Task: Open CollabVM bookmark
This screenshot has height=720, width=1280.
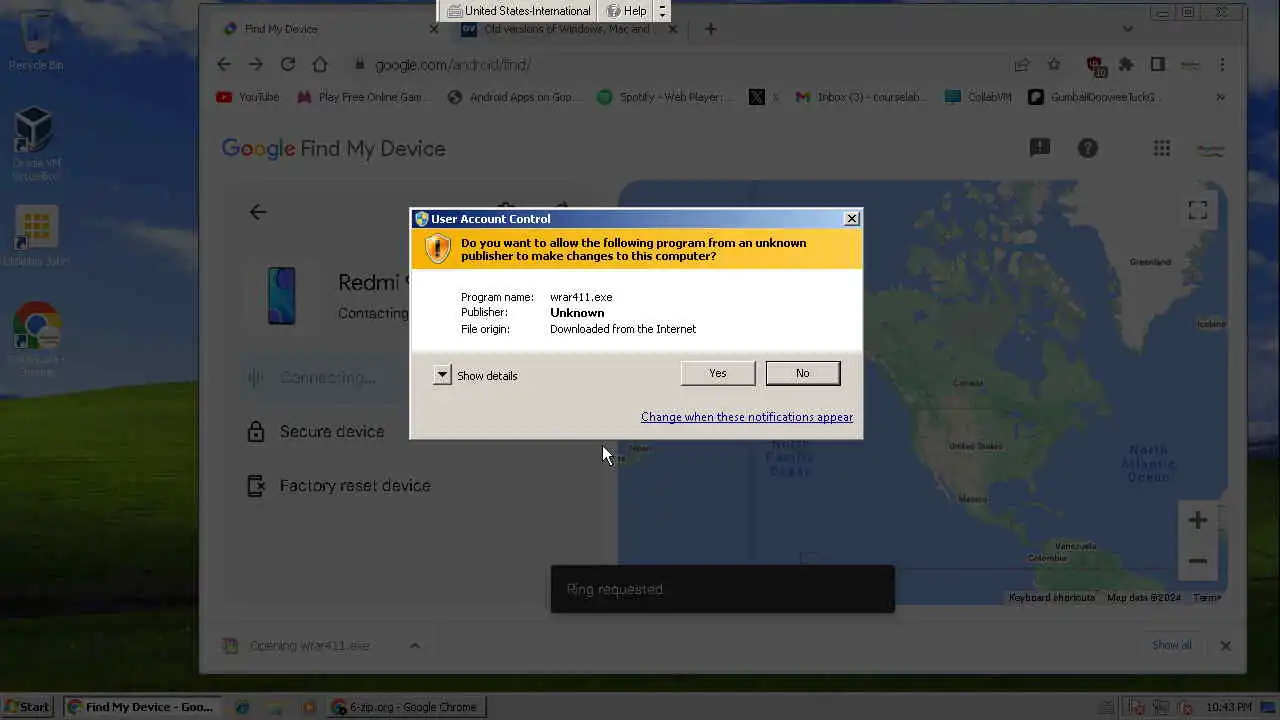Action: coord(979,97)
